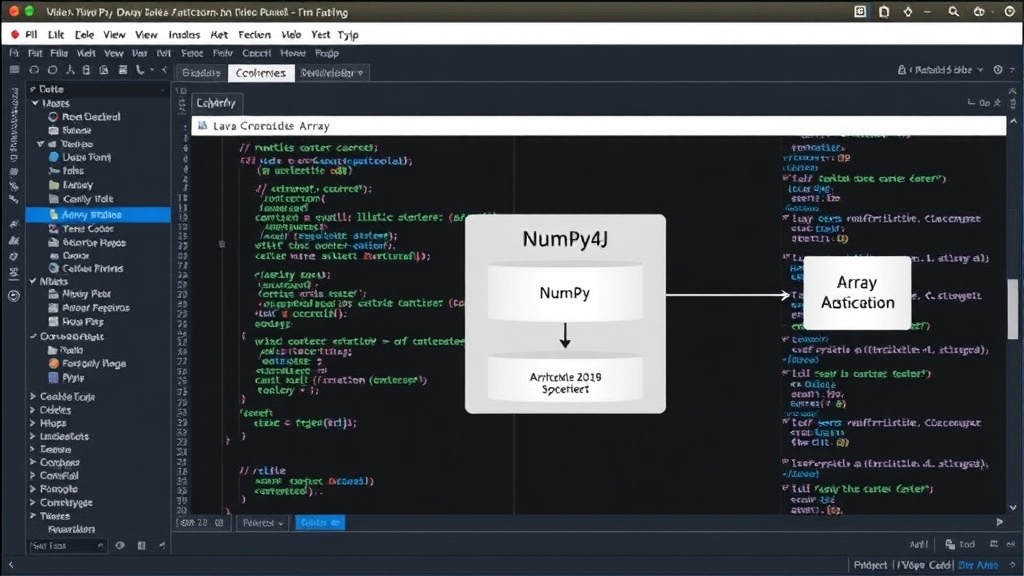Select 'Aooer Fepeiros' in the project tree
Viewport: 1024px width, 576px height.
[95, 308]
